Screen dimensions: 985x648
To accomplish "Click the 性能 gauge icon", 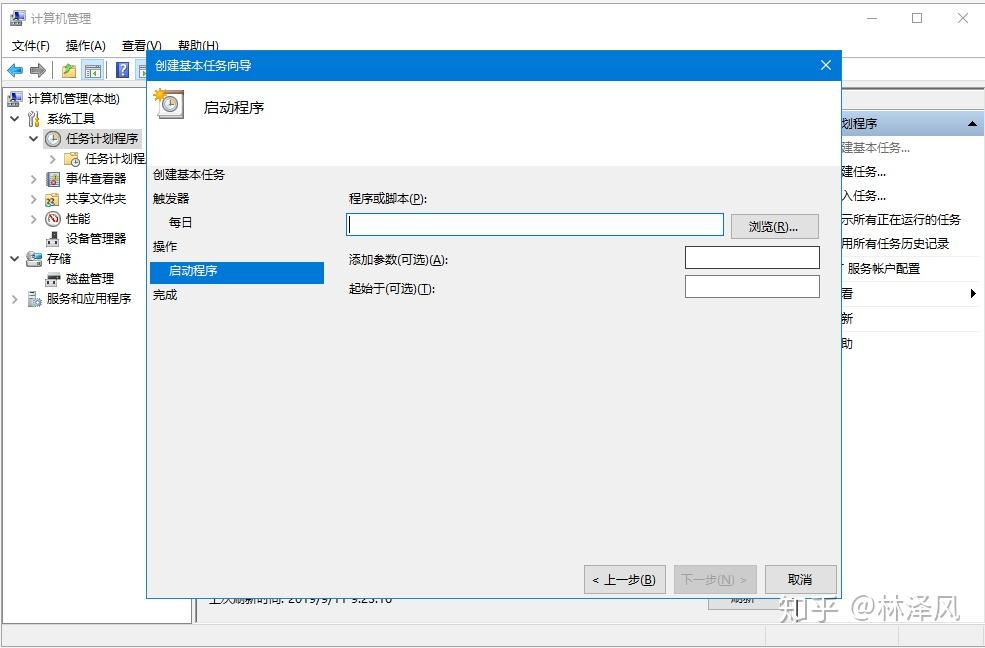I will point(53,219).
